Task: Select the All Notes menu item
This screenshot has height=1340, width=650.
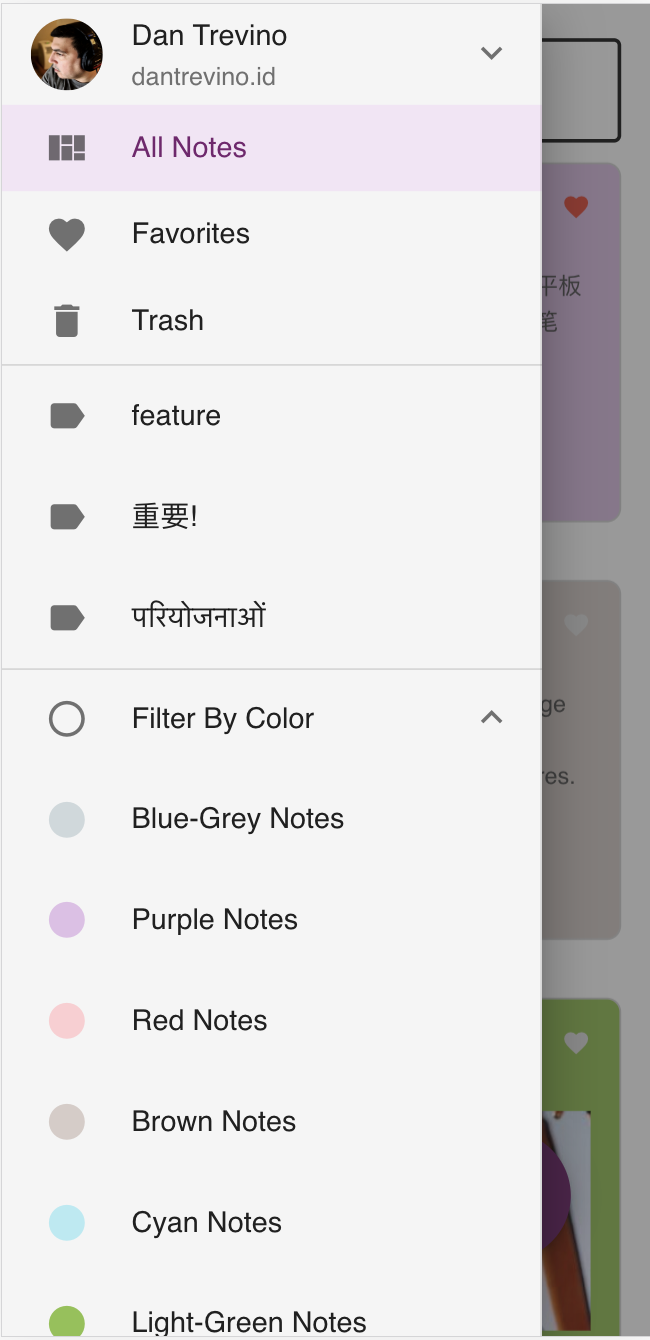Action: point(189,148)
